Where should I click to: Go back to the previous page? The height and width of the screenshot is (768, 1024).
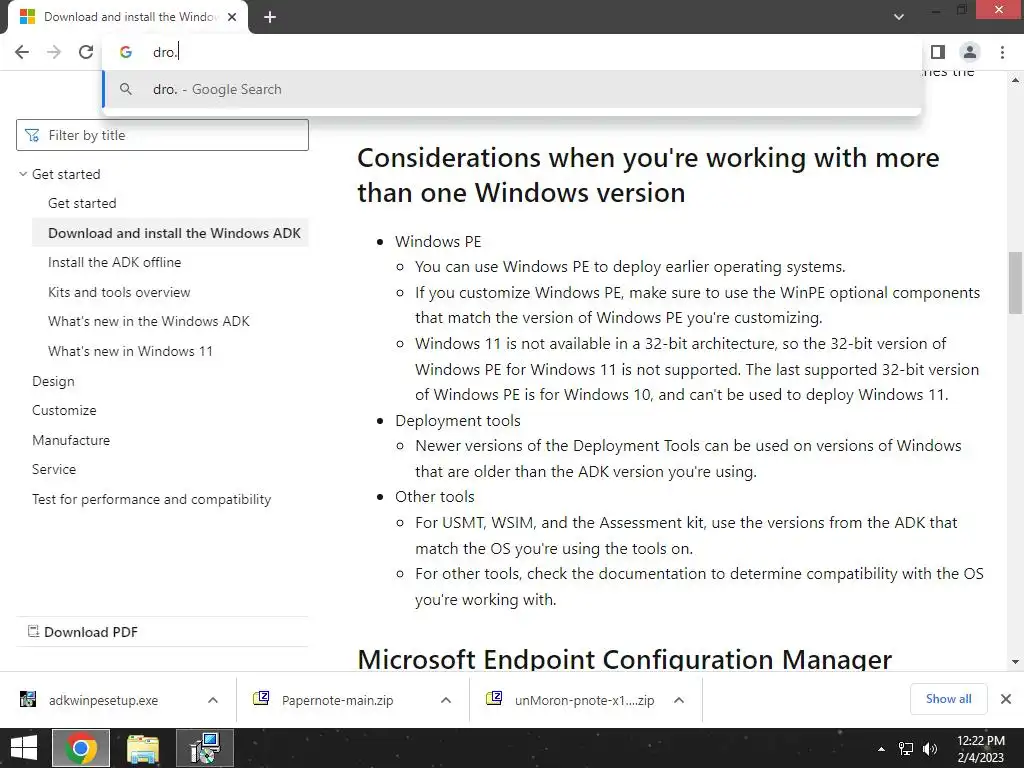22,52
